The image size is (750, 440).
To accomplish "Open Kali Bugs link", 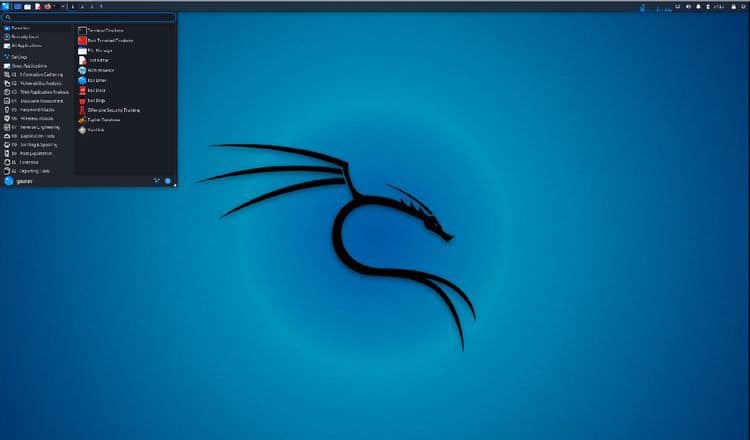I will (98, 100).
